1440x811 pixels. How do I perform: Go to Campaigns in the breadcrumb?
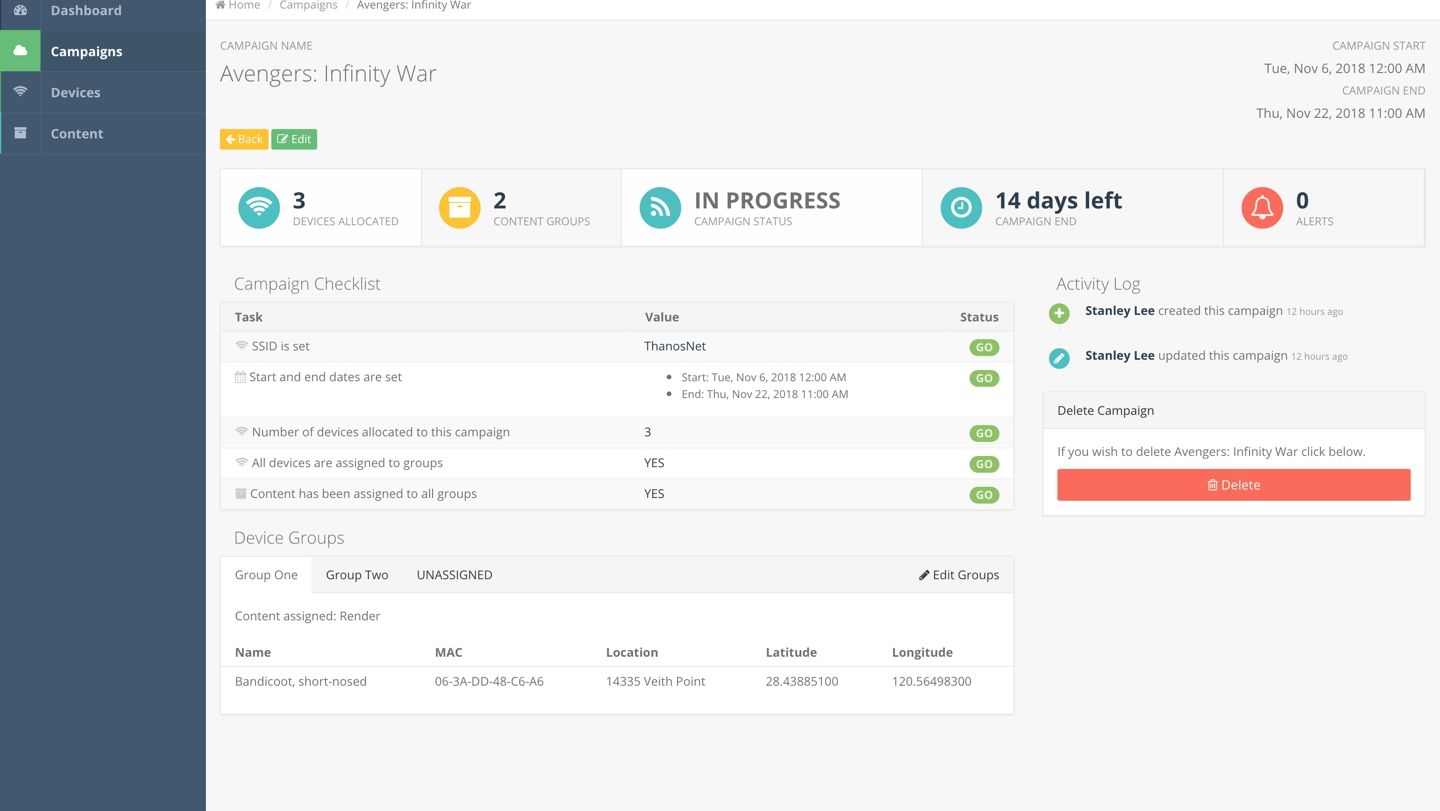pyautogui.click(x=308, y=6)
